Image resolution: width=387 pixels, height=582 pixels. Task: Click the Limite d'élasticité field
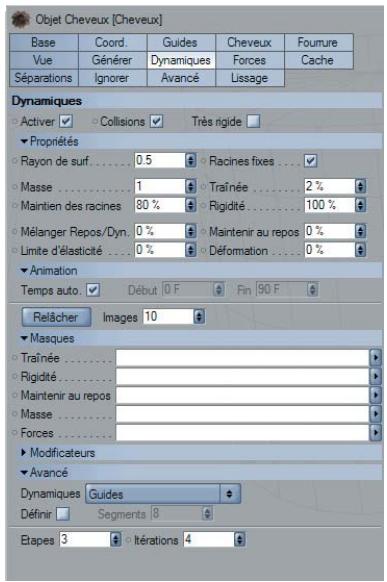[160, 250]
